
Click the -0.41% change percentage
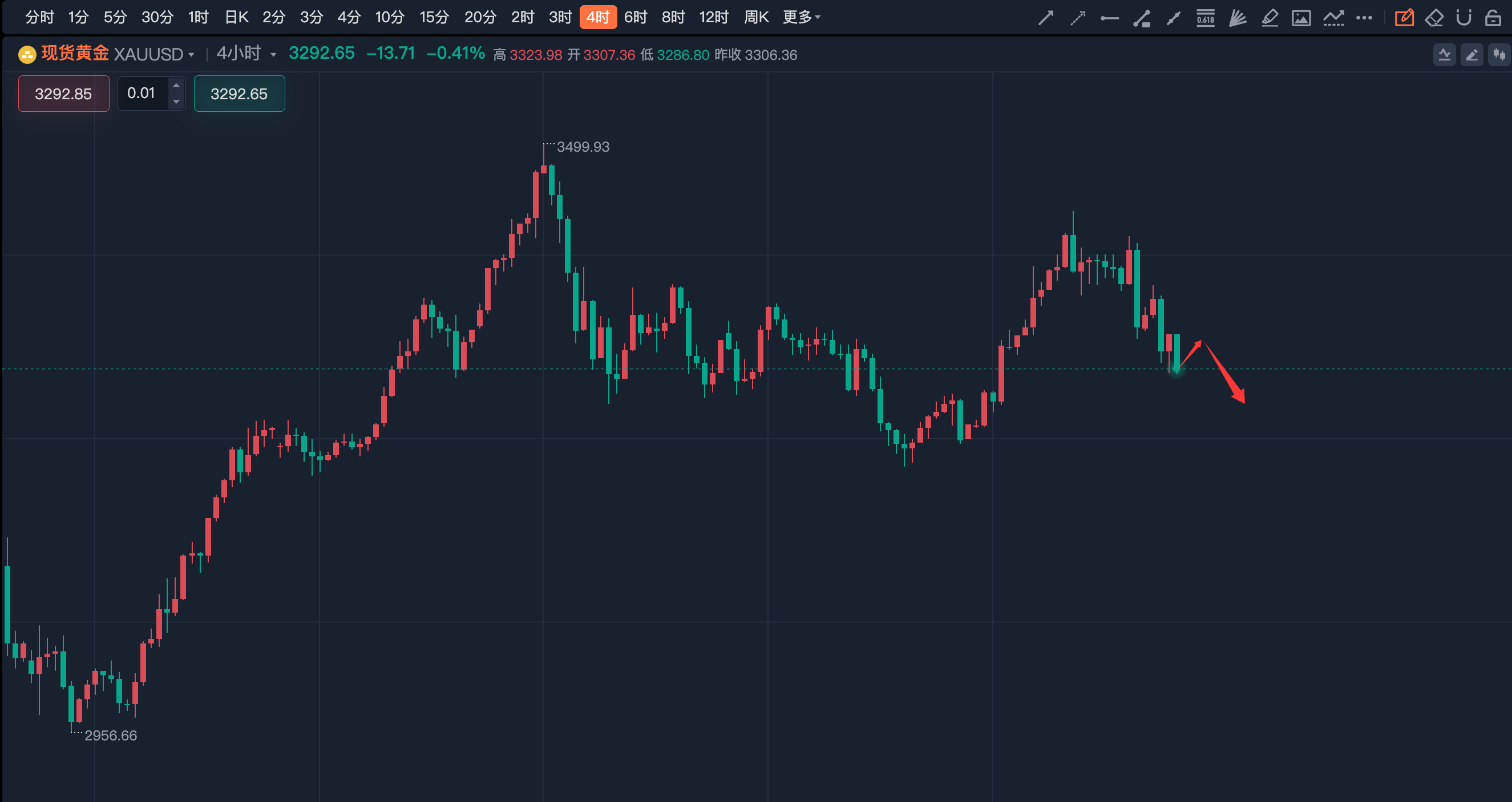455,54
